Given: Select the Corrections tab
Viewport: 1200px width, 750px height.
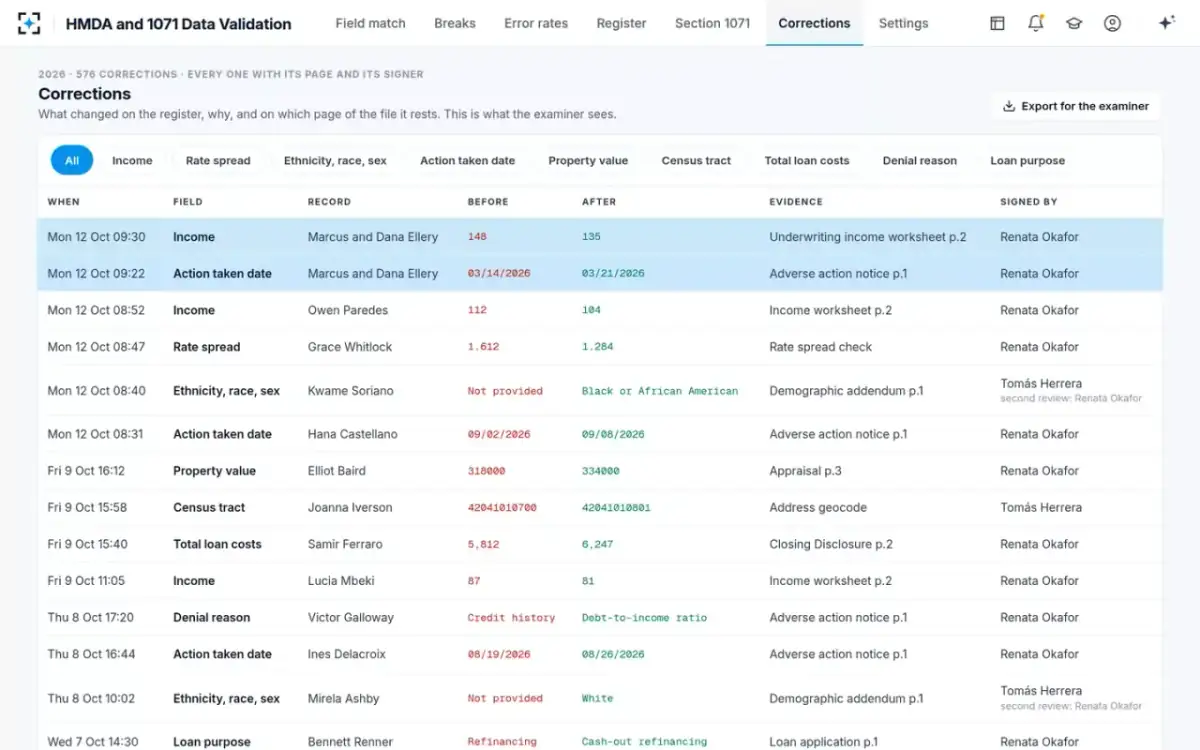Looking at the screenshot, I should [814, 23].
